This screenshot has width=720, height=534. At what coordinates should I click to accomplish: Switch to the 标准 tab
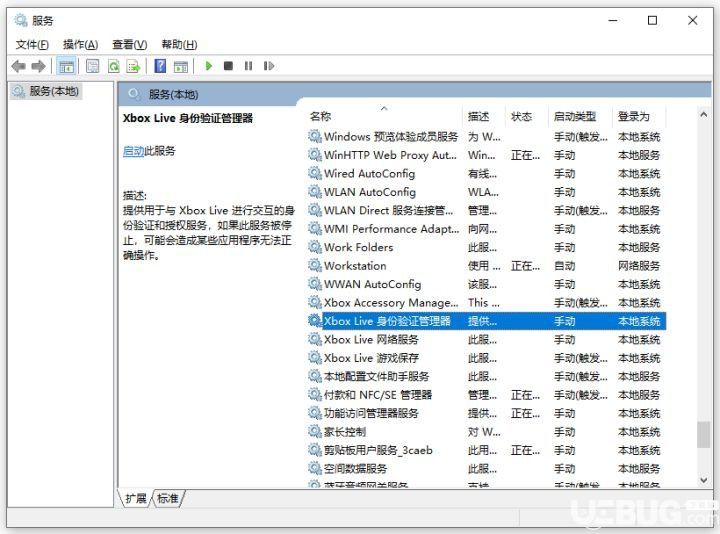(168, 499)
